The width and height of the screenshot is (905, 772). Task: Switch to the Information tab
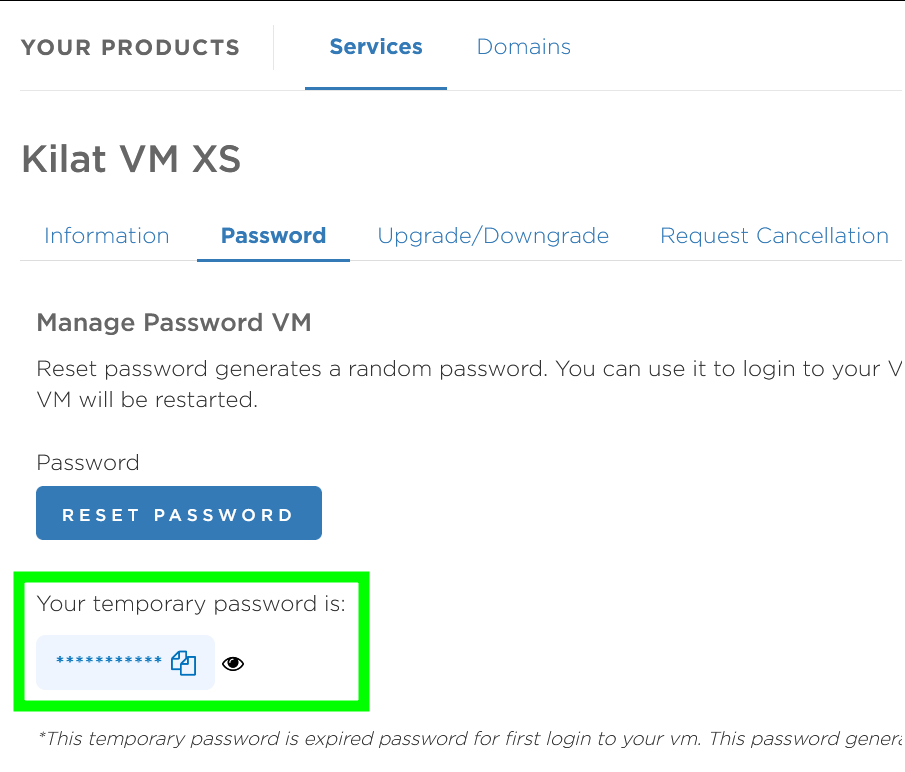(106, 236)
